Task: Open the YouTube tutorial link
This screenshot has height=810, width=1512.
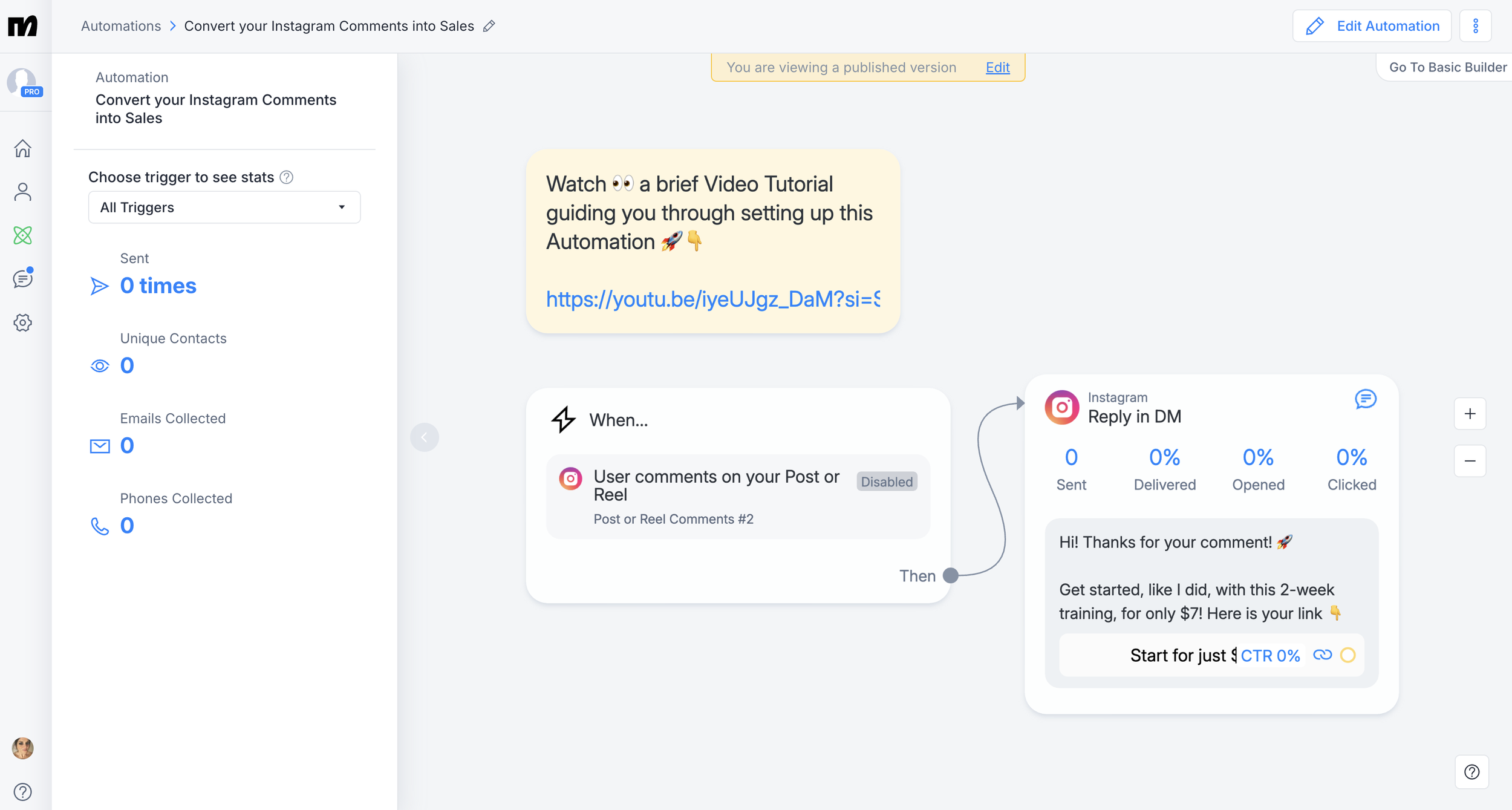Action: coord(712,299)
